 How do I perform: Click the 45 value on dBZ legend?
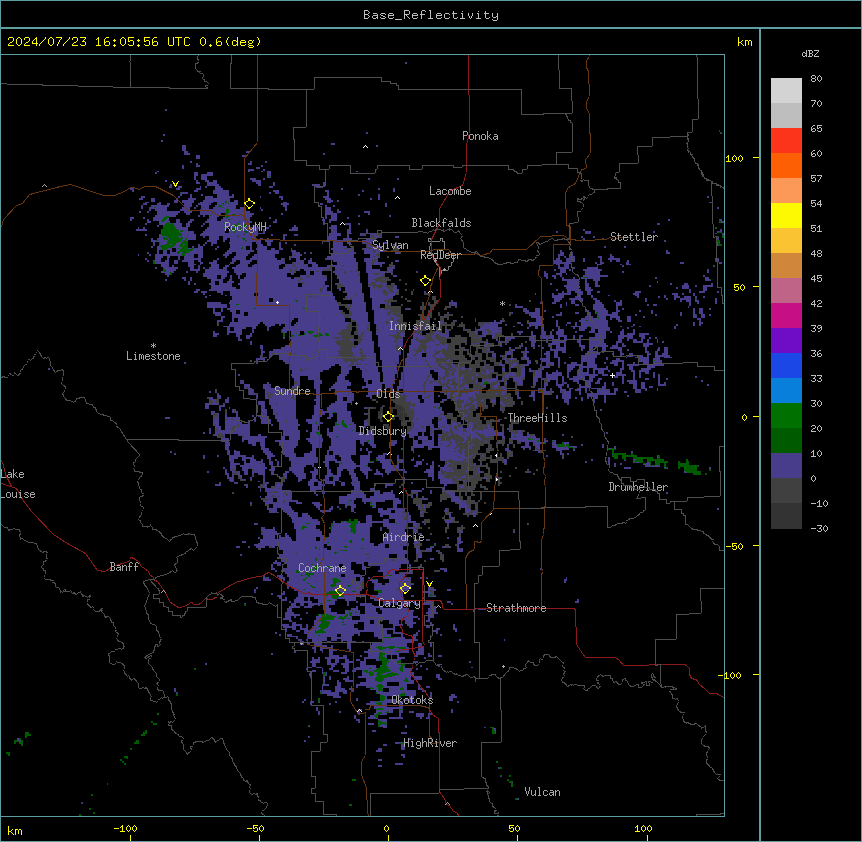pyautogui.click(x=816, y=279)
